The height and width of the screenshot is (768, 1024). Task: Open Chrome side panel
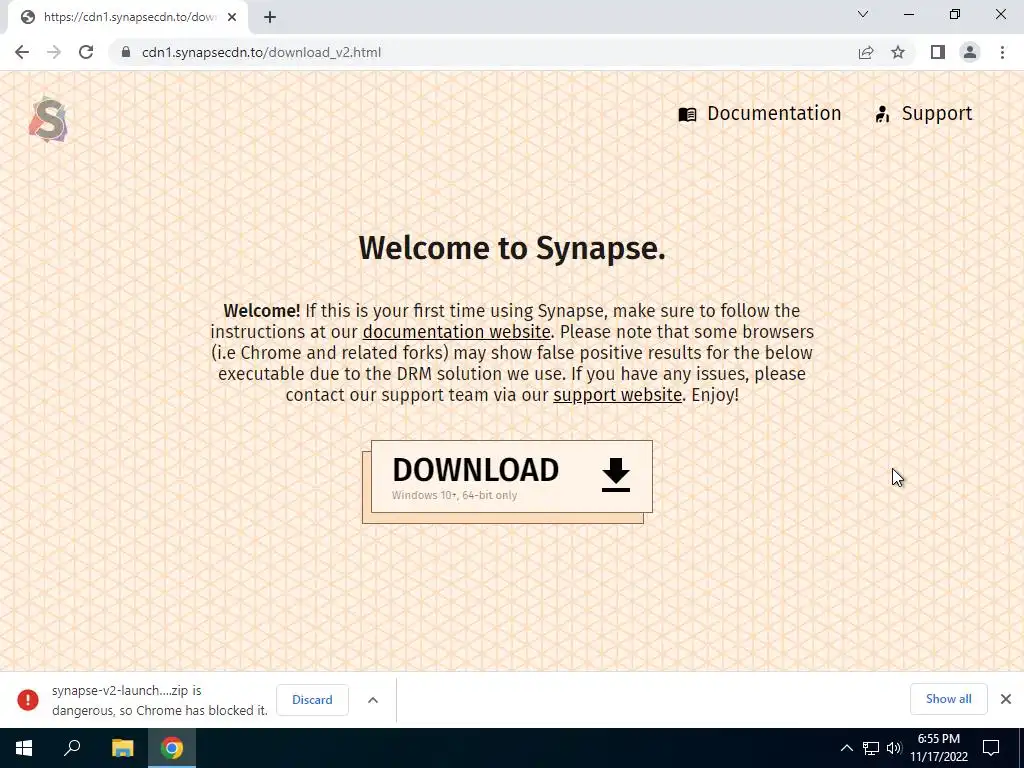tap(938, 52)
